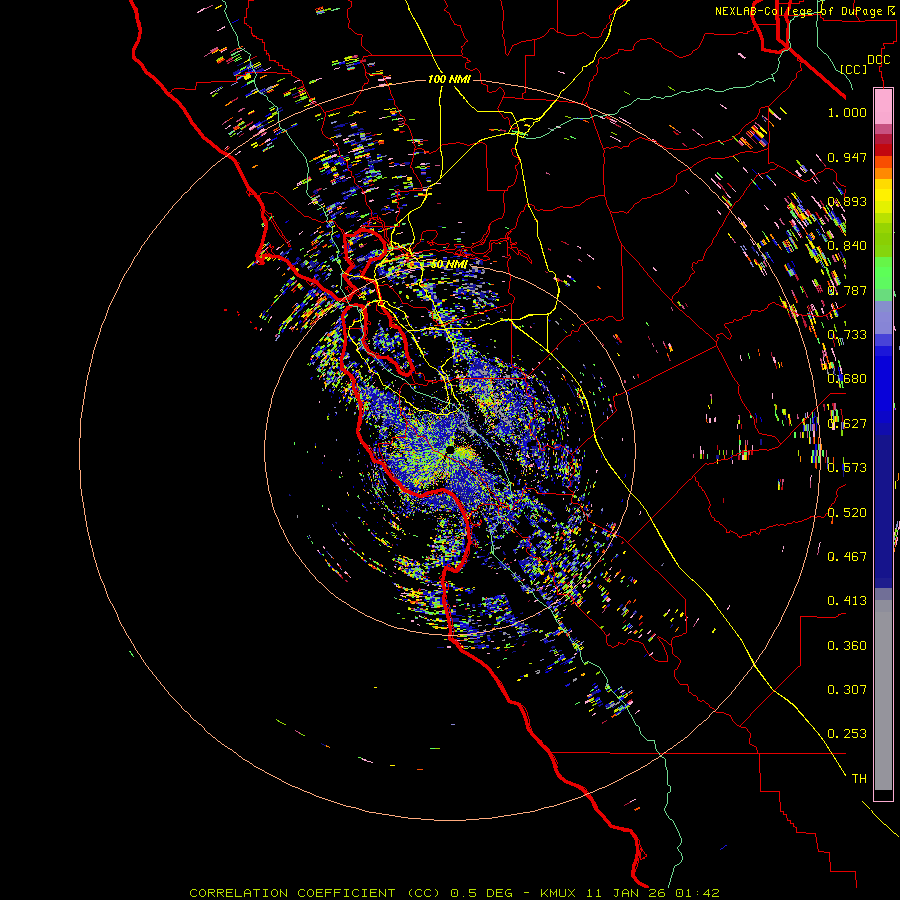Click the 0.573 legend value
This screenshot has width=900, height=900.
(x=847, y=468)
